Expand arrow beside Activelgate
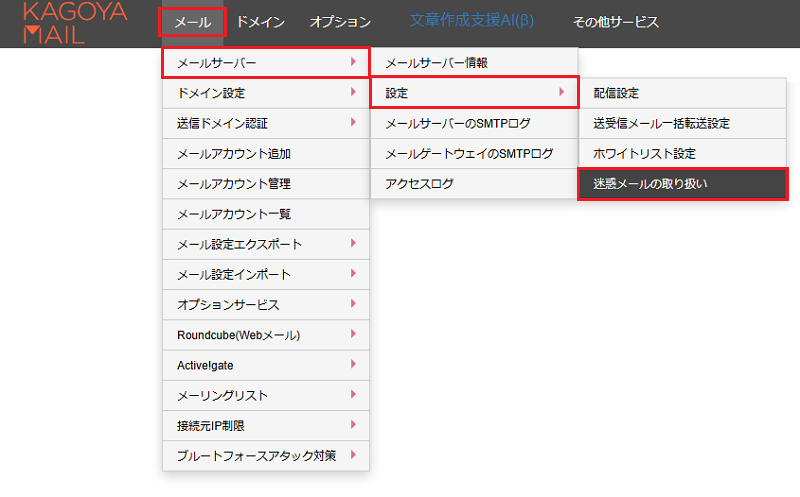The width and height of the screenshot is (800, 497). point(353,364)
